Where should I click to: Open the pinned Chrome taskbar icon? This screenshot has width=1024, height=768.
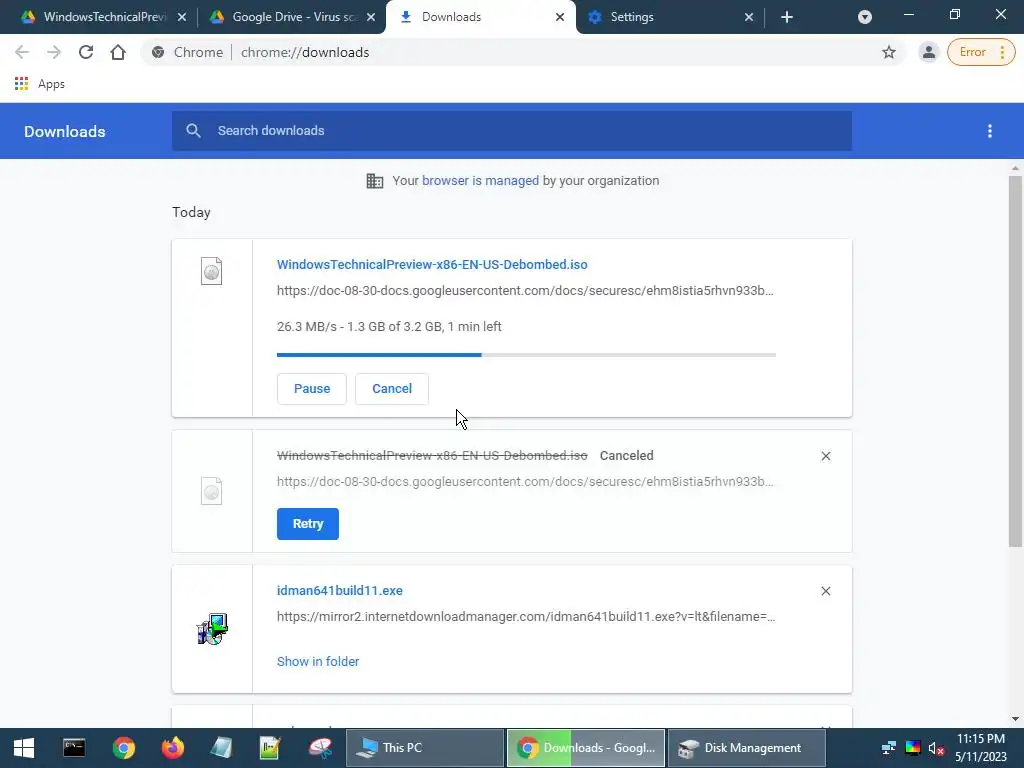(x=123, y=748)
